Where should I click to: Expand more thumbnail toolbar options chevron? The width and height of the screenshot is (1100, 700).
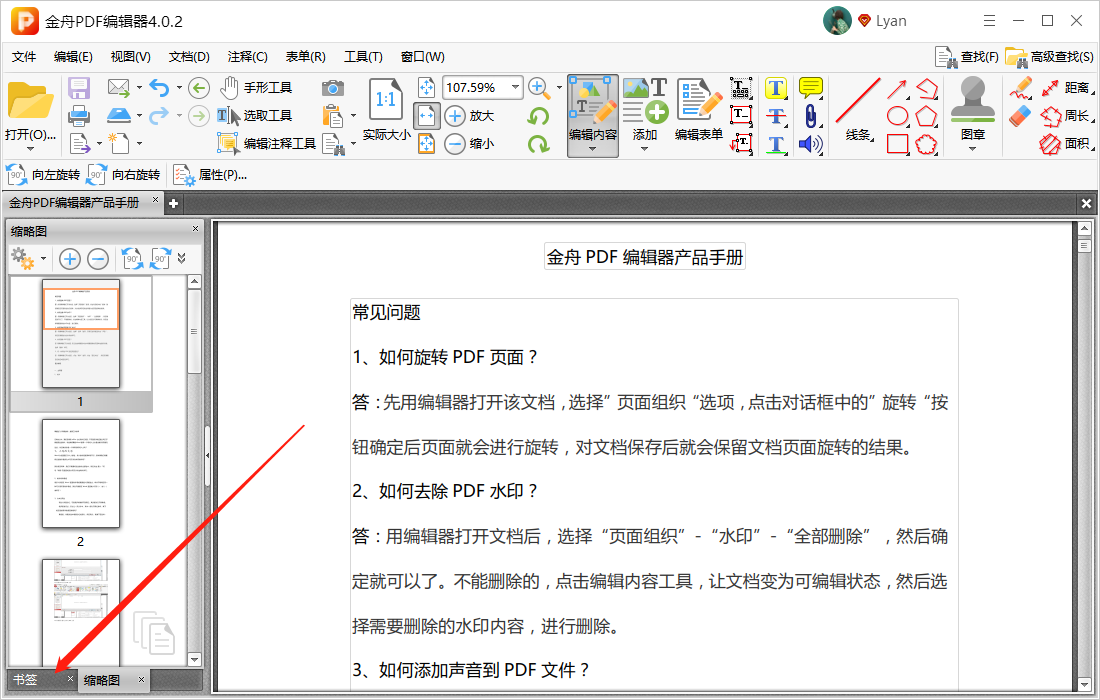point(182,259)
